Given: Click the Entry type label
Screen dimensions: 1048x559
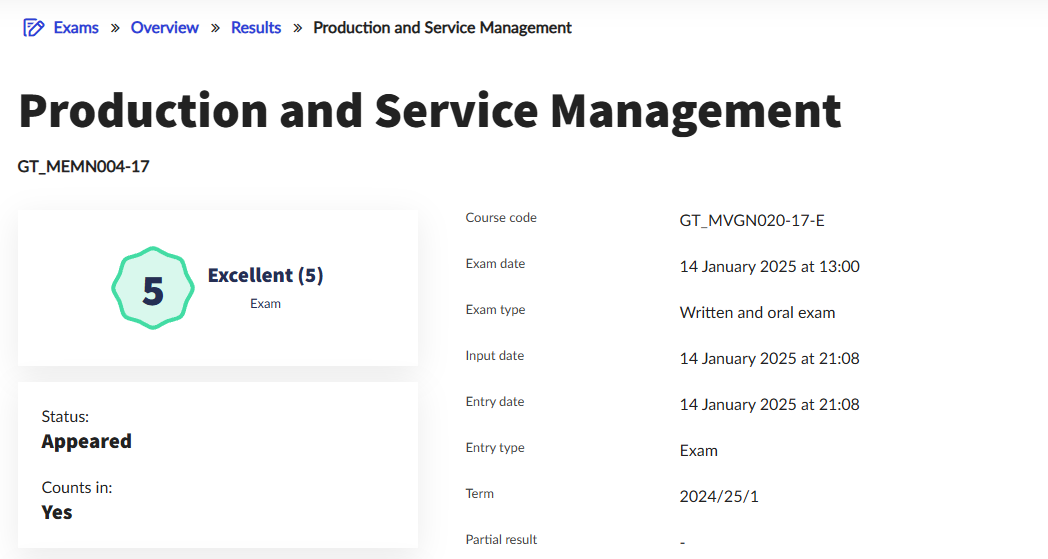Looking at the screenshot, I should [x=495, y=448].
